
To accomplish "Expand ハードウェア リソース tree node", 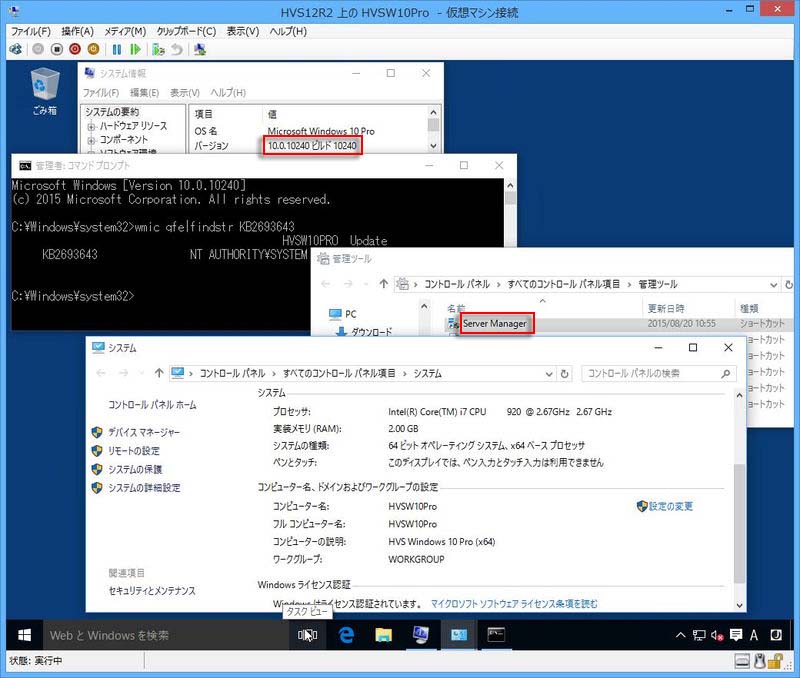I will [91, 127].
